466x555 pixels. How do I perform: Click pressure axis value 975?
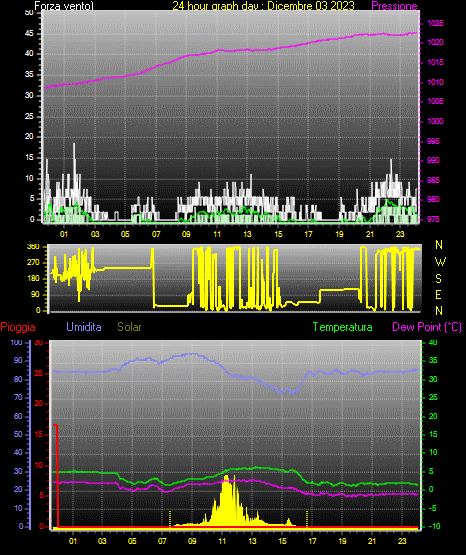pyautogui.click(x=433, y=219)
